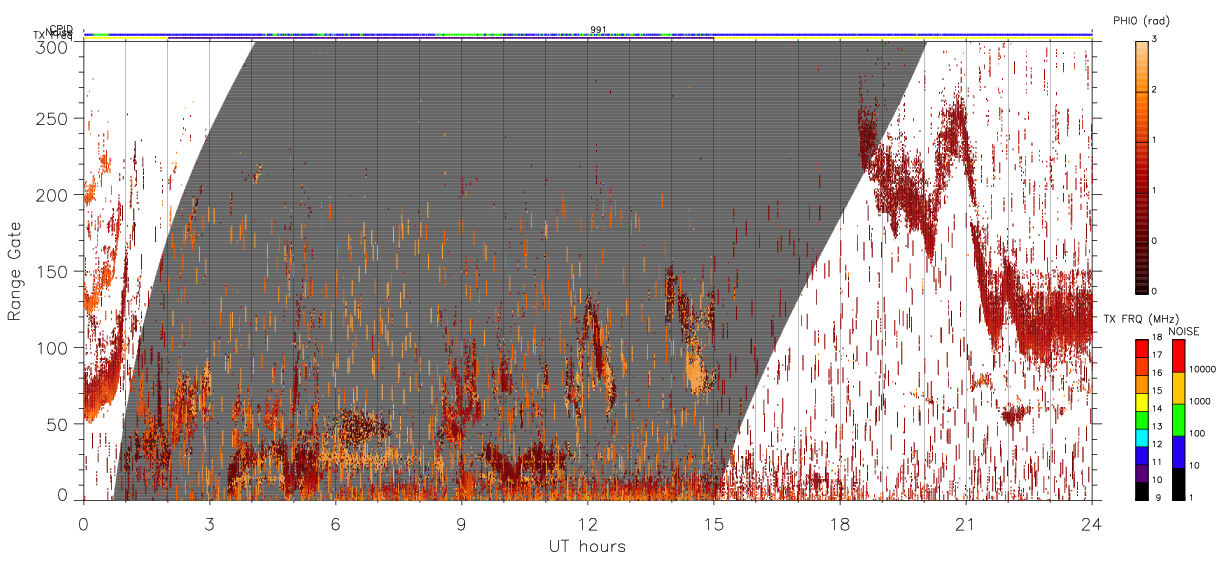Viewport: 1228px width, 567px height.
Task: Click the cyan band in TX FRQ colorbar
Action: (x=1141, y=438)
